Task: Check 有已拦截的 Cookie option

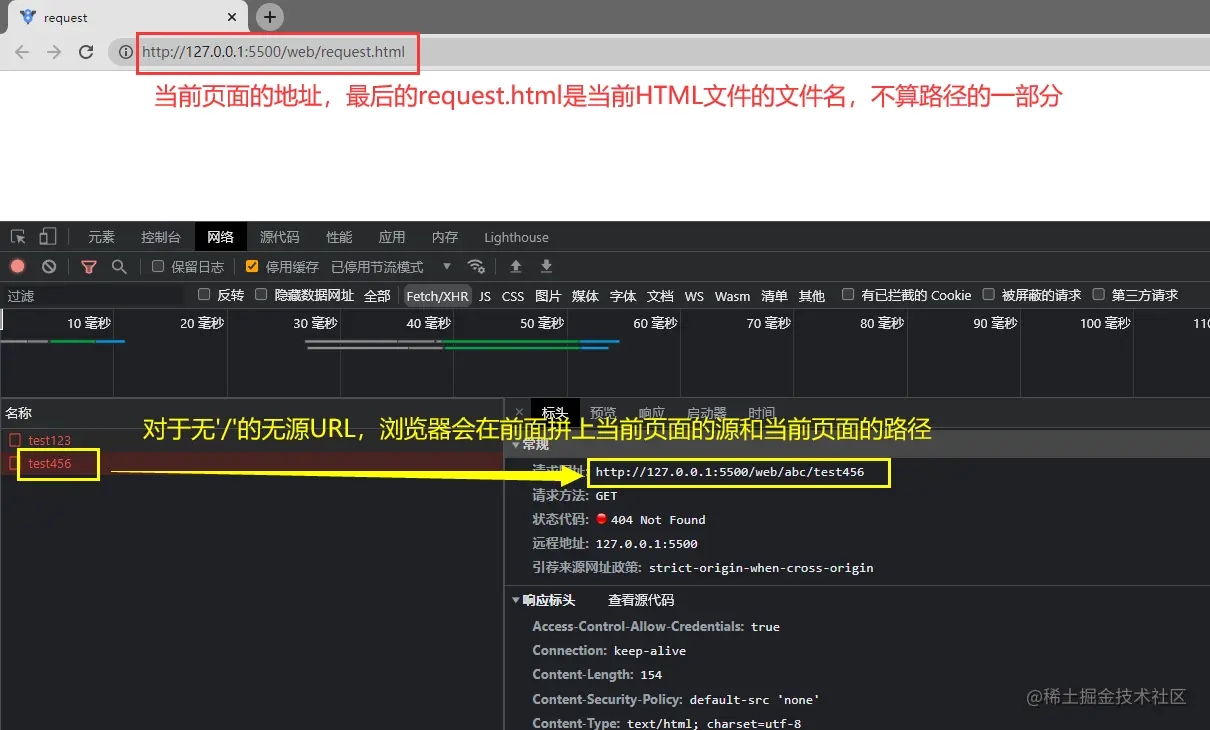Action: (x=848, y=295)
